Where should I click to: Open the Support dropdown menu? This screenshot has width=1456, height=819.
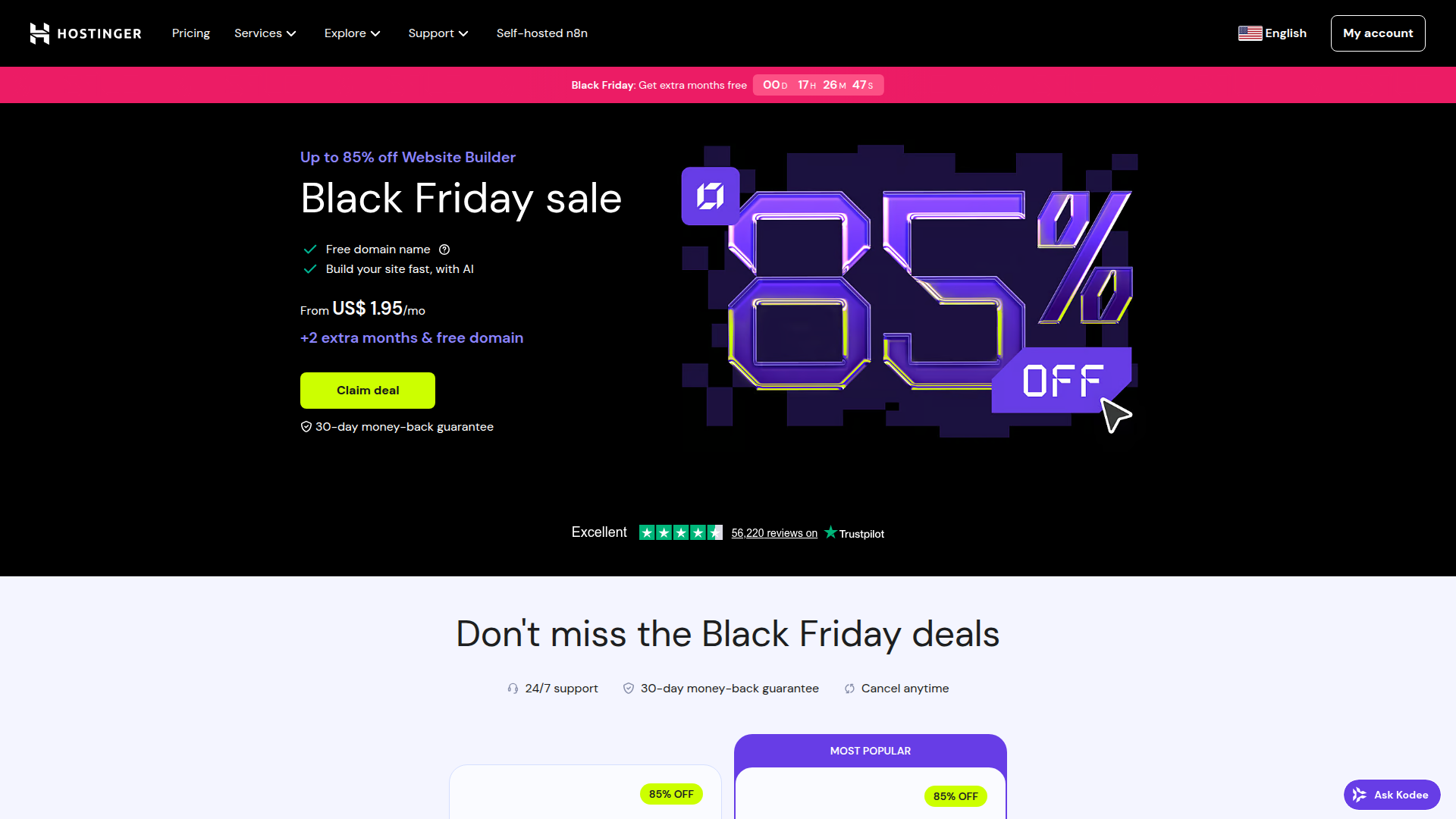pos(438,33)
